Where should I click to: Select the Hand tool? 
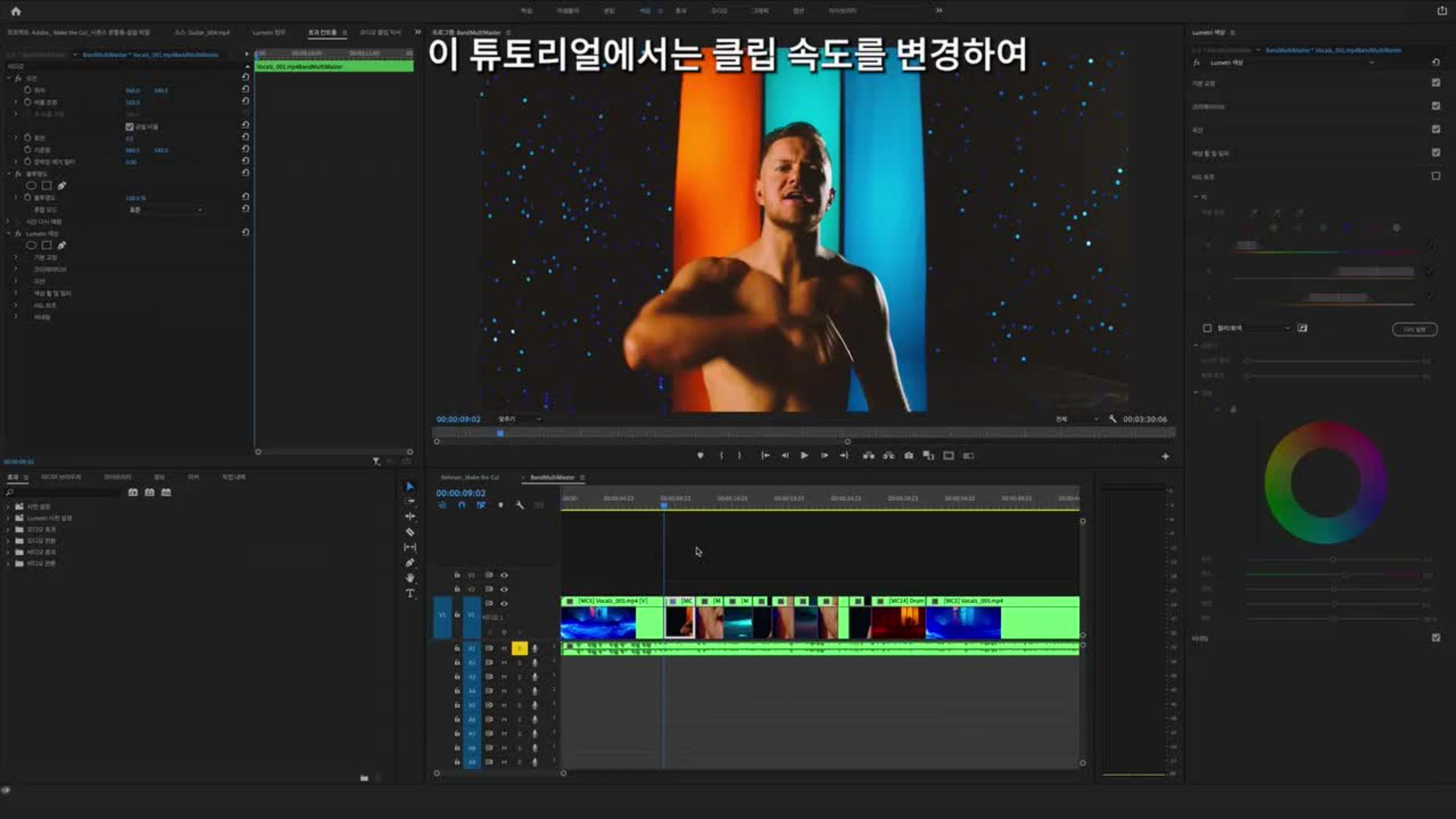tap(409, 578)
